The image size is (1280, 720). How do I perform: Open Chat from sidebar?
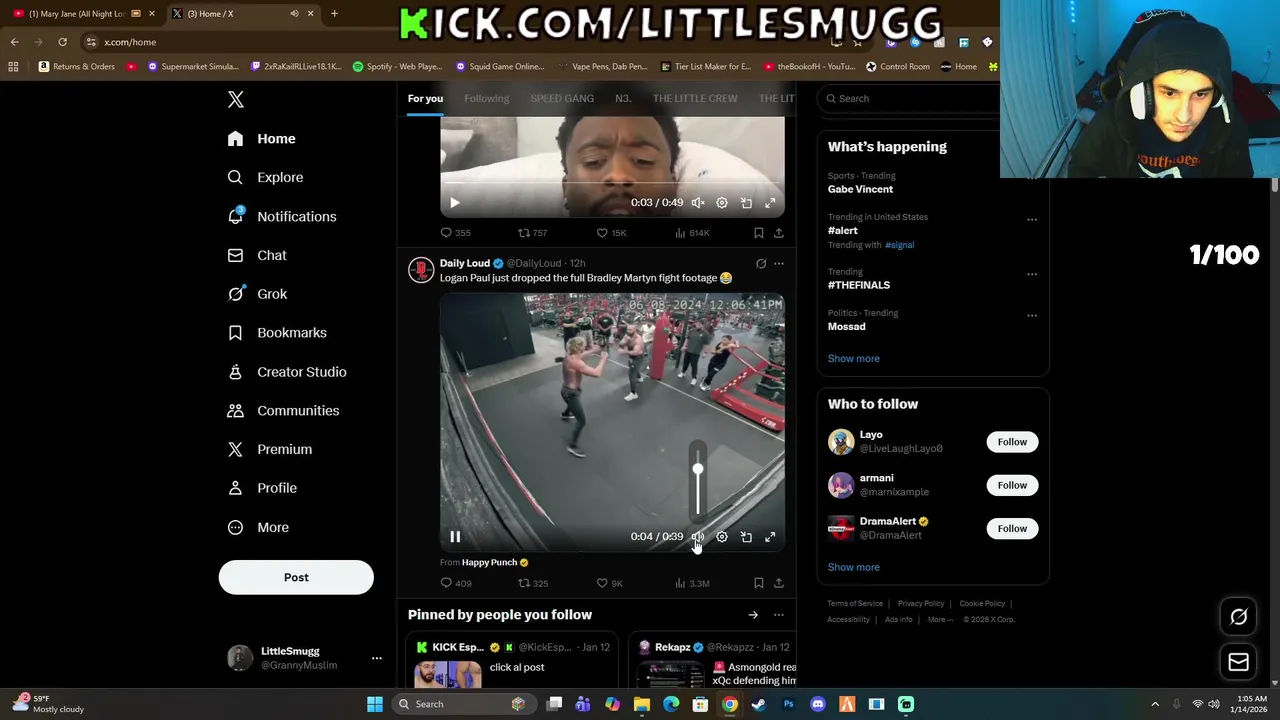[257, 255]
